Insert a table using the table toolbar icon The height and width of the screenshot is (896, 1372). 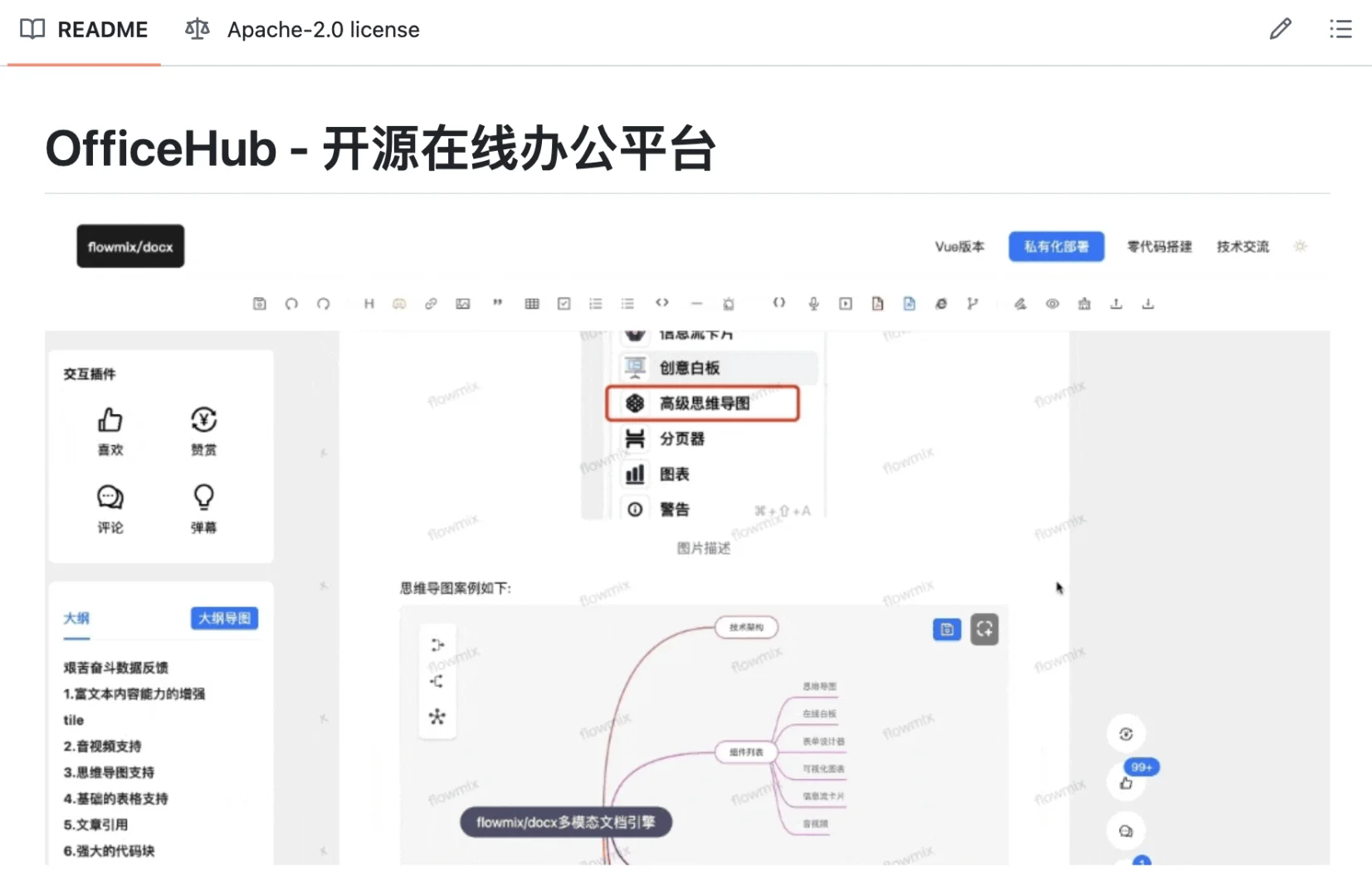531,304
